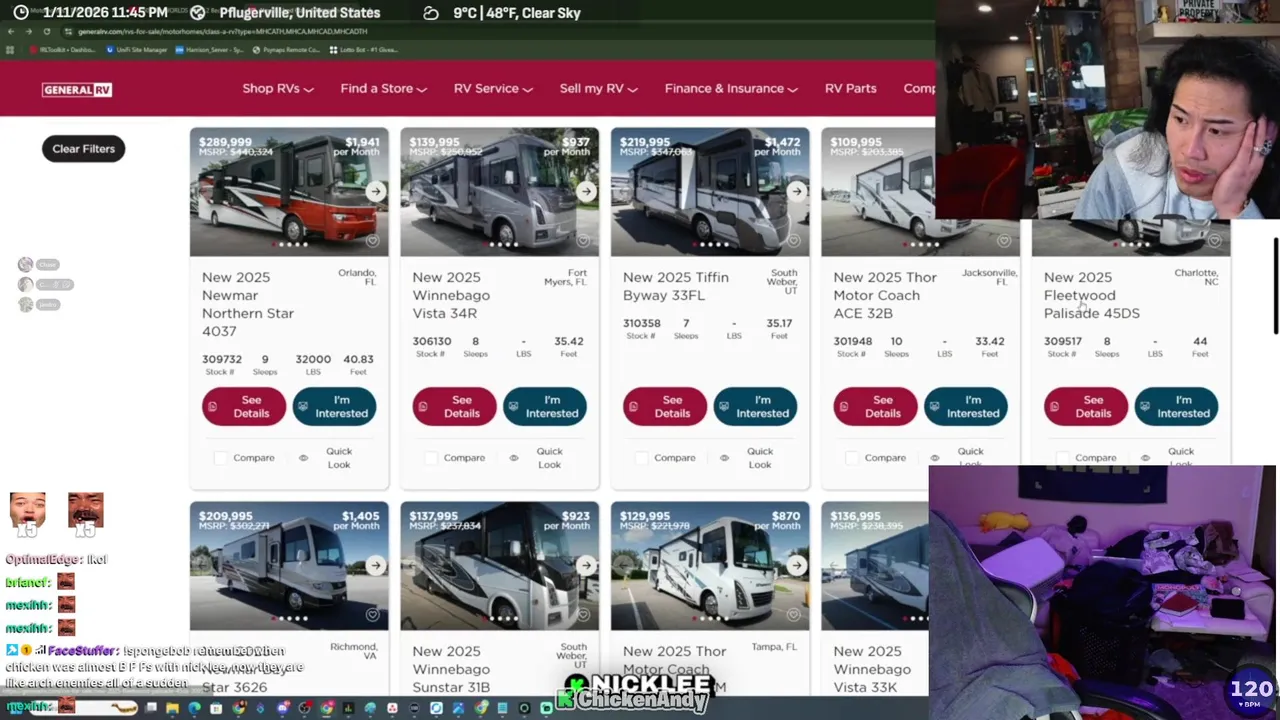This screenshot has width=1280, height=720.
Task: Click the browser forward arrow
Action: pyautogui.click(x=28, y=32)
